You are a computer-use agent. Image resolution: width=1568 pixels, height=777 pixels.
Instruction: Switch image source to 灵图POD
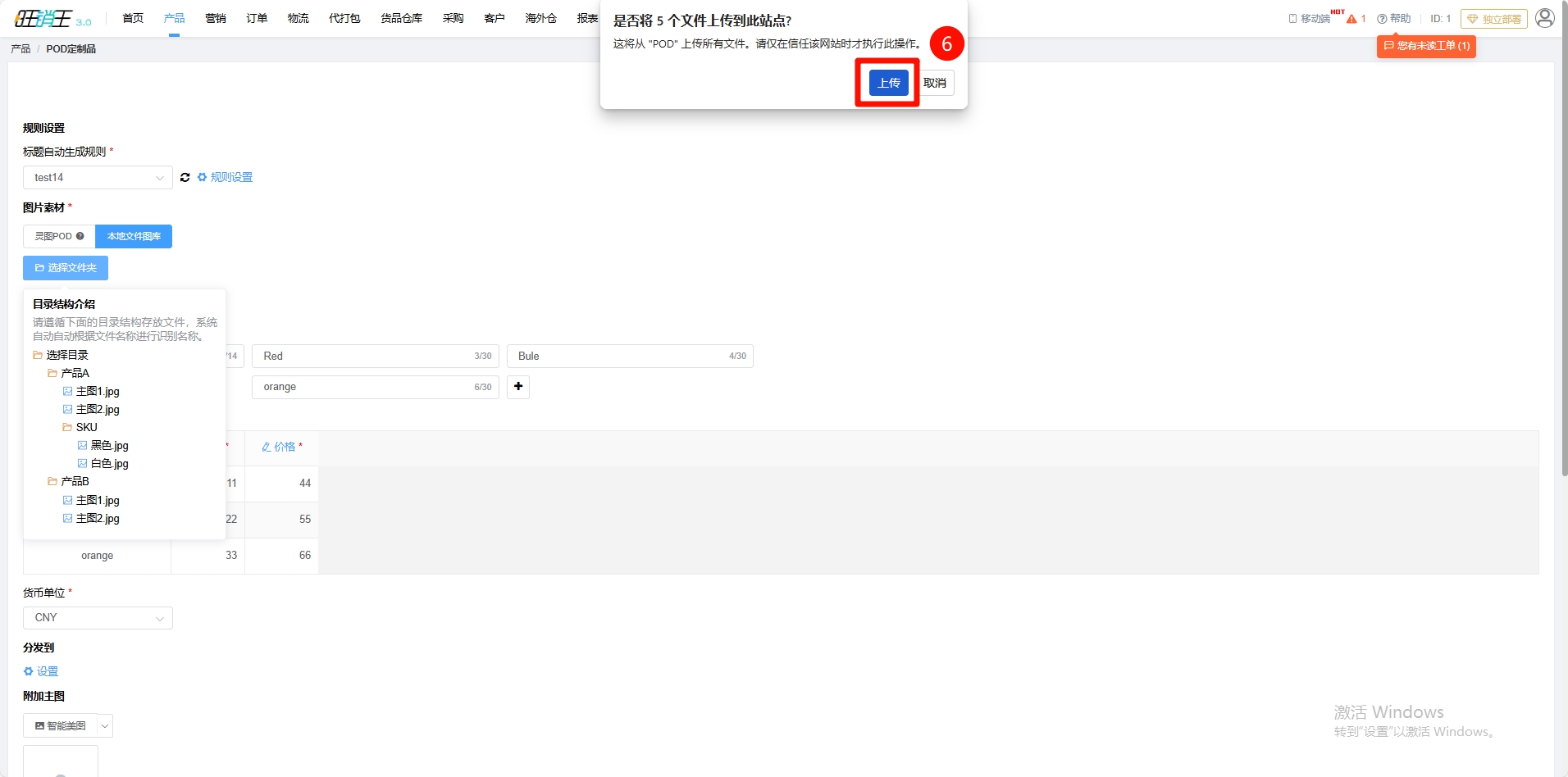click(x=54, y=236)
